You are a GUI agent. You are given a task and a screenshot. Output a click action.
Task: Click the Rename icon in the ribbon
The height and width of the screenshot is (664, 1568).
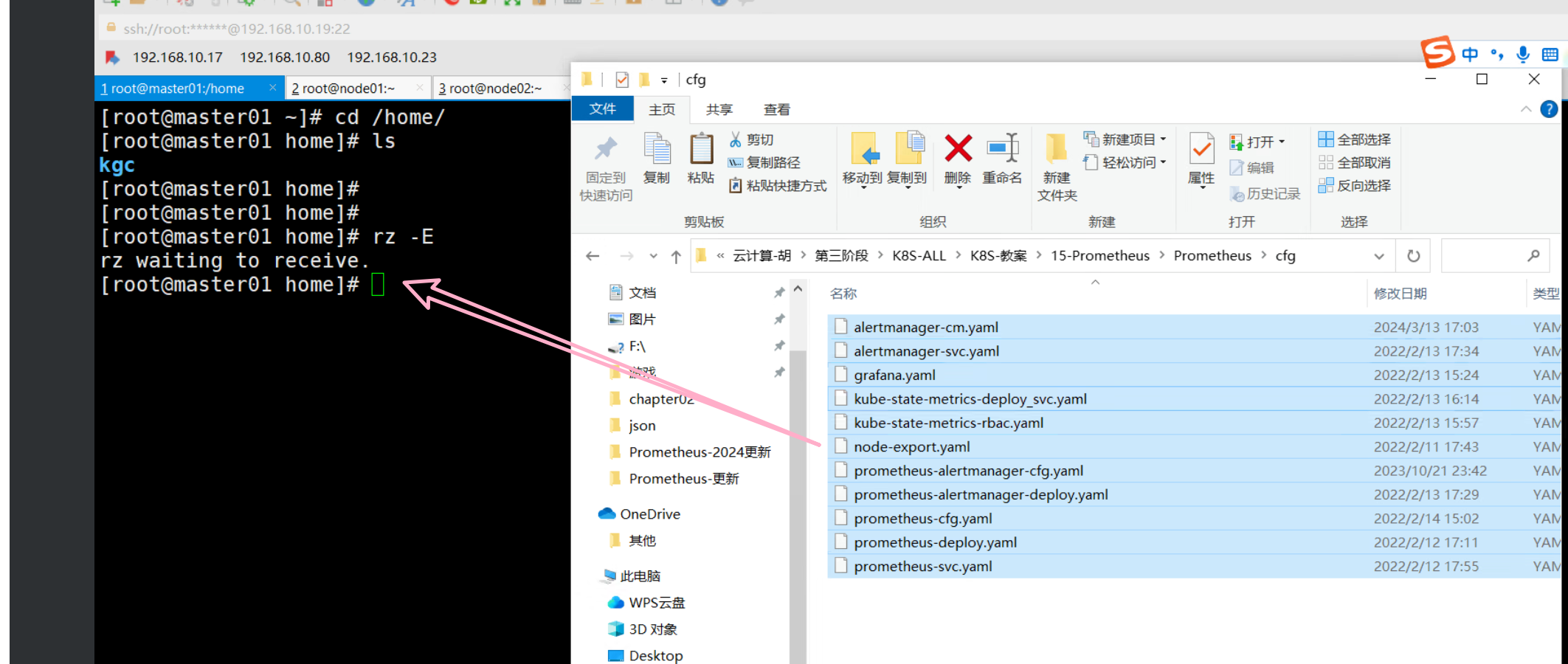pos(1003,148)
